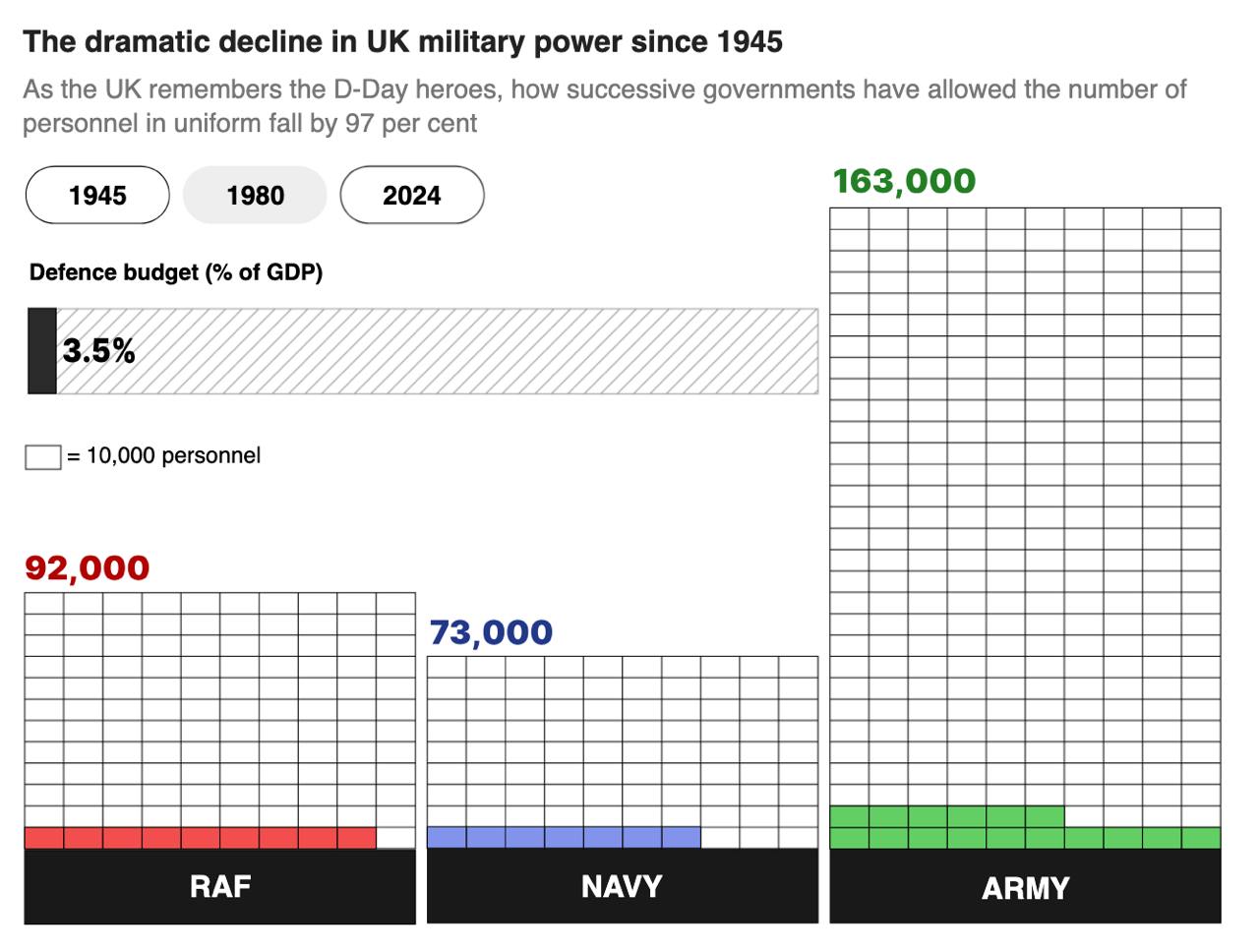Click the NAVY label bar

[622, 886]
